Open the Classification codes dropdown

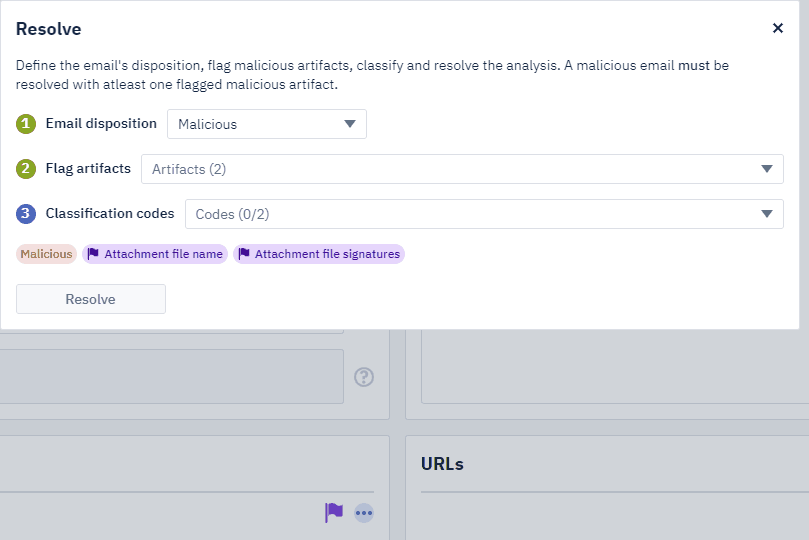click(x=483, y=214)
